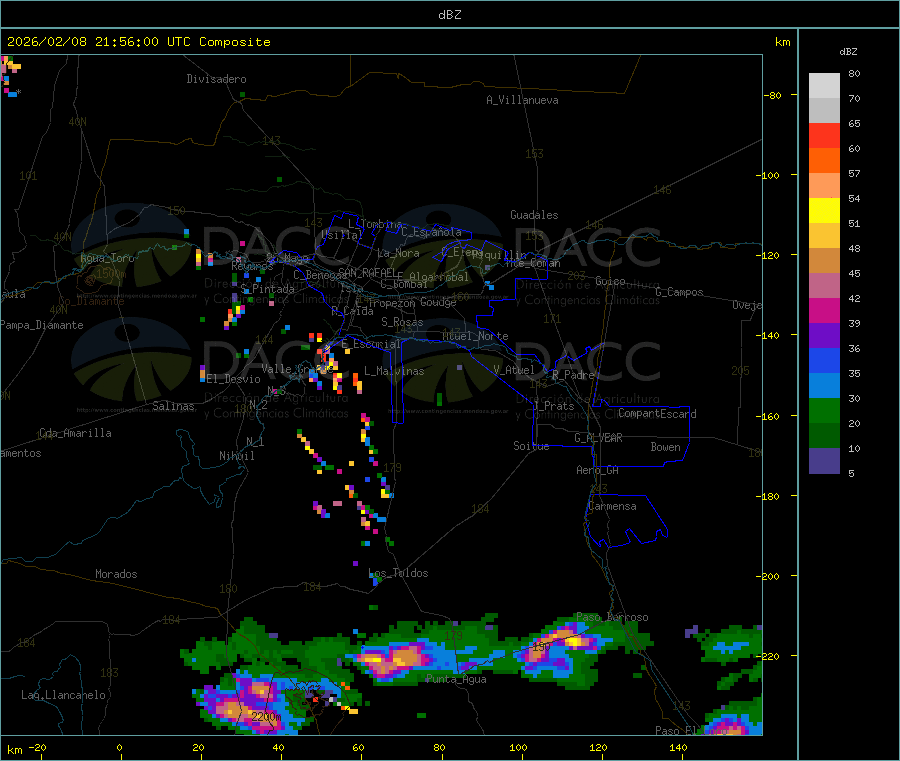The height and width of the screenshot is (761, 900).
Task: Click the A_Villanueva map label
Action: click(x=522, y=100)
